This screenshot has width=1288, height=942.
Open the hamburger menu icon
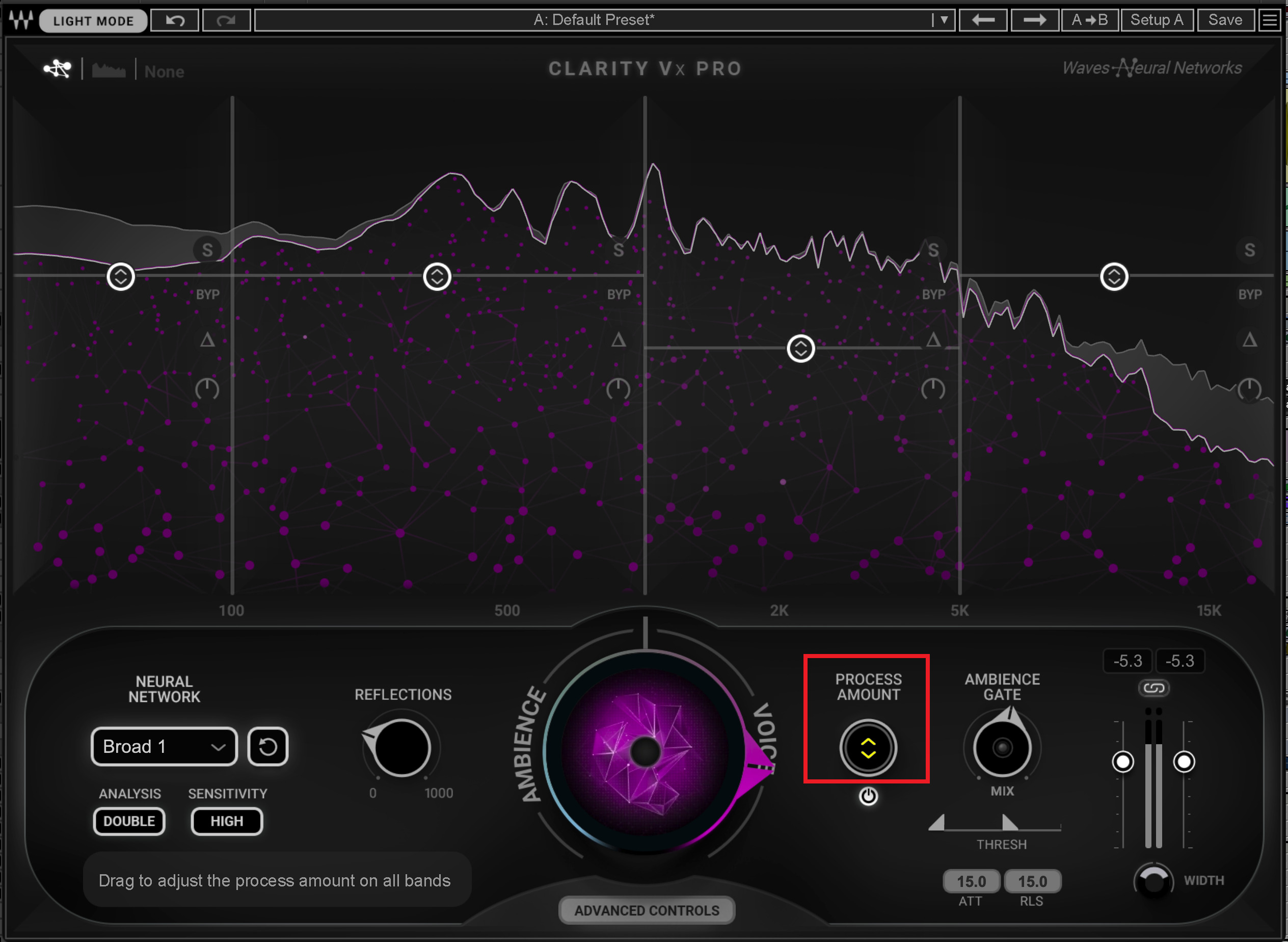coord(1269,20)
